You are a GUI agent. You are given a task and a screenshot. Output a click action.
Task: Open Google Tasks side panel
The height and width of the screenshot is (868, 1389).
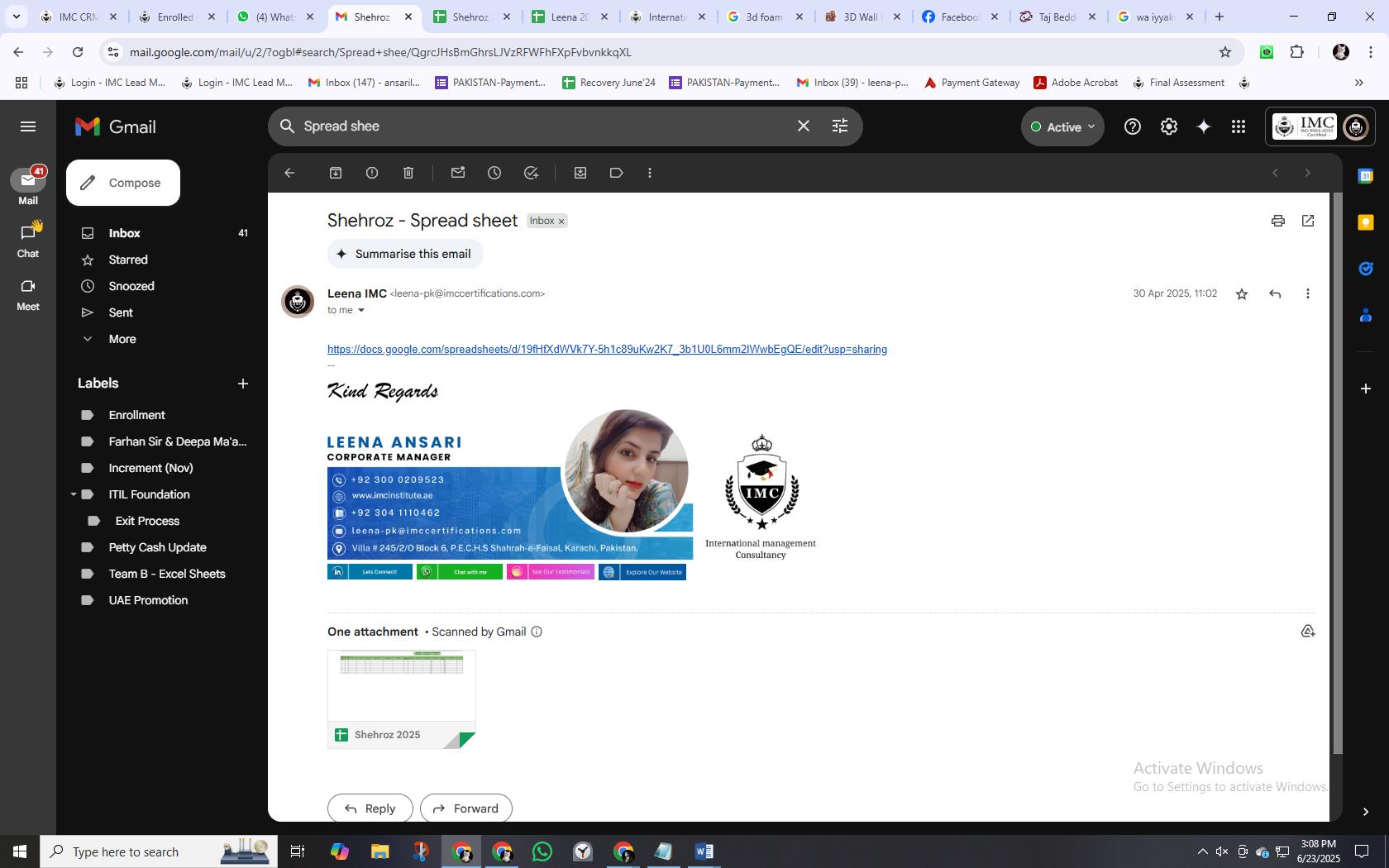[x=1366, y=269]
